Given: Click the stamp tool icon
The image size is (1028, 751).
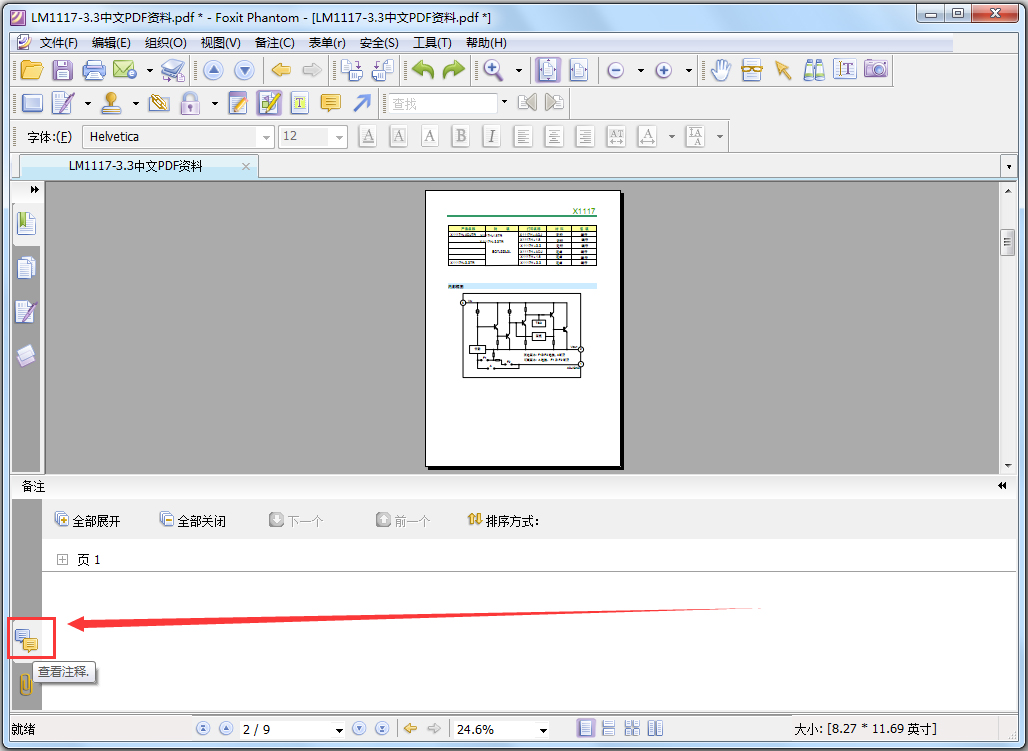Looking at the screenshot, I should tap(111, 103).
